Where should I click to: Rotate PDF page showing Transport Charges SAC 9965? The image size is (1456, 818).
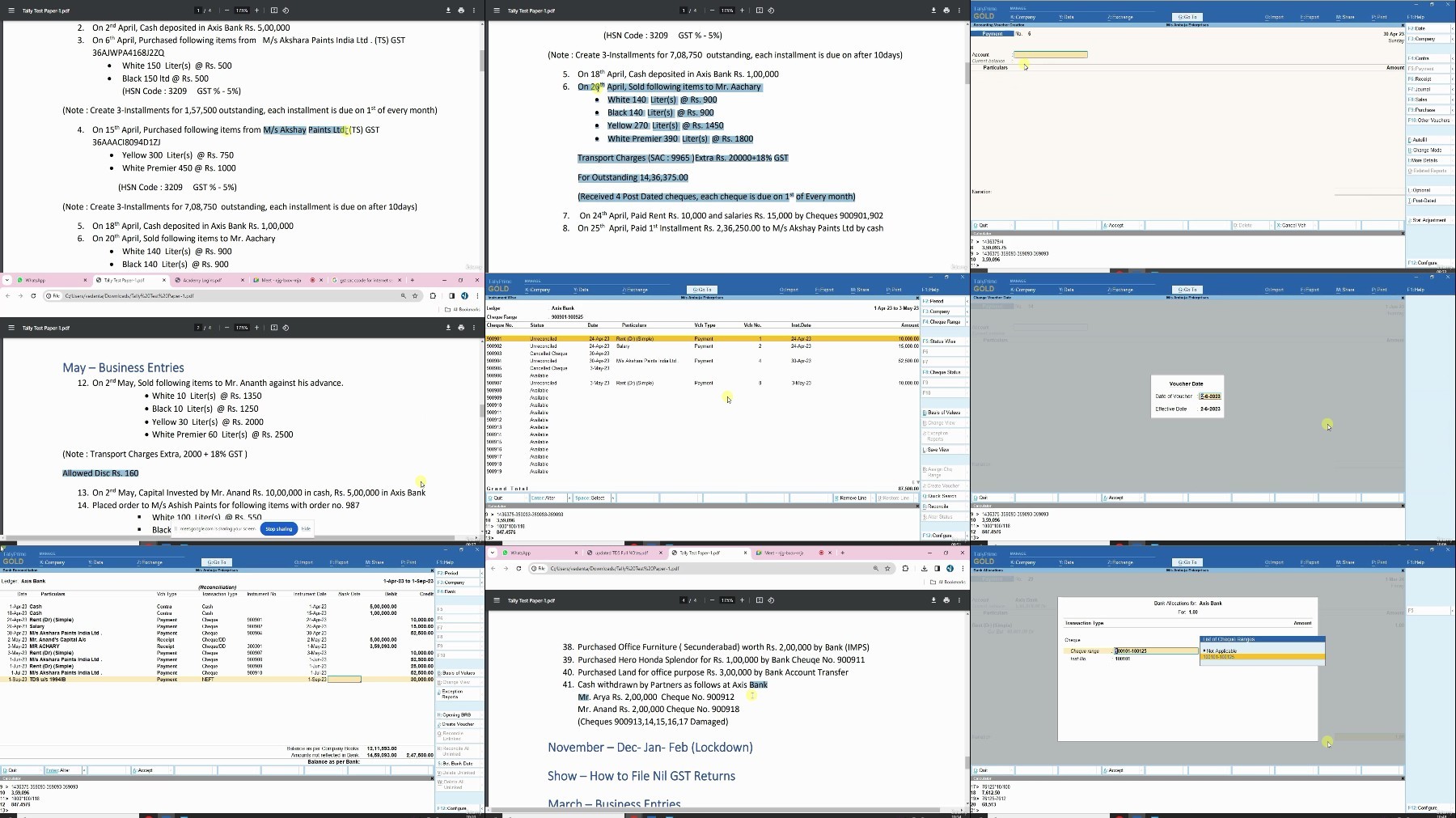coord(771,11)
